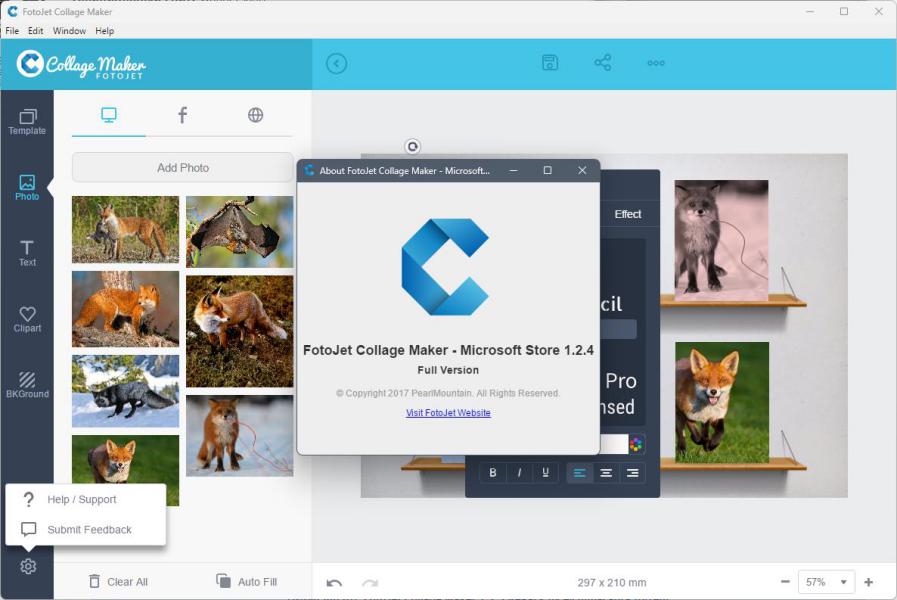Click the back arrow in the top toolbar

tap(336, 63)
